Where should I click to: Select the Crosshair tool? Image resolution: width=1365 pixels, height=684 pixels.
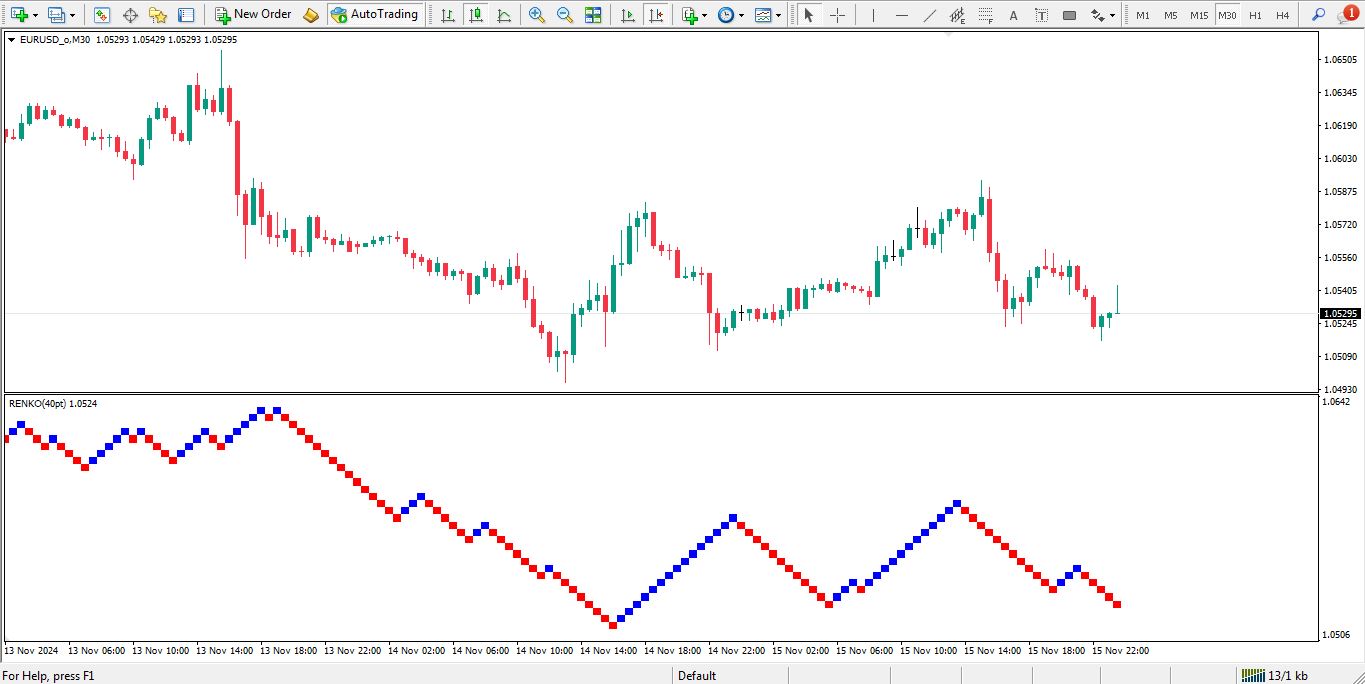coord(838,15)
